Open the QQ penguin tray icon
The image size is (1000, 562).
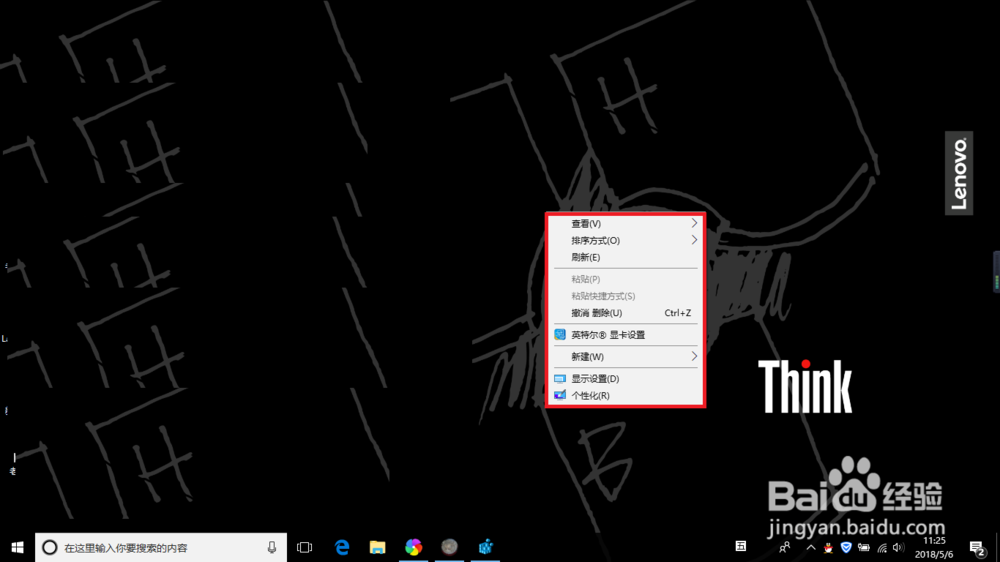point(828,547)
